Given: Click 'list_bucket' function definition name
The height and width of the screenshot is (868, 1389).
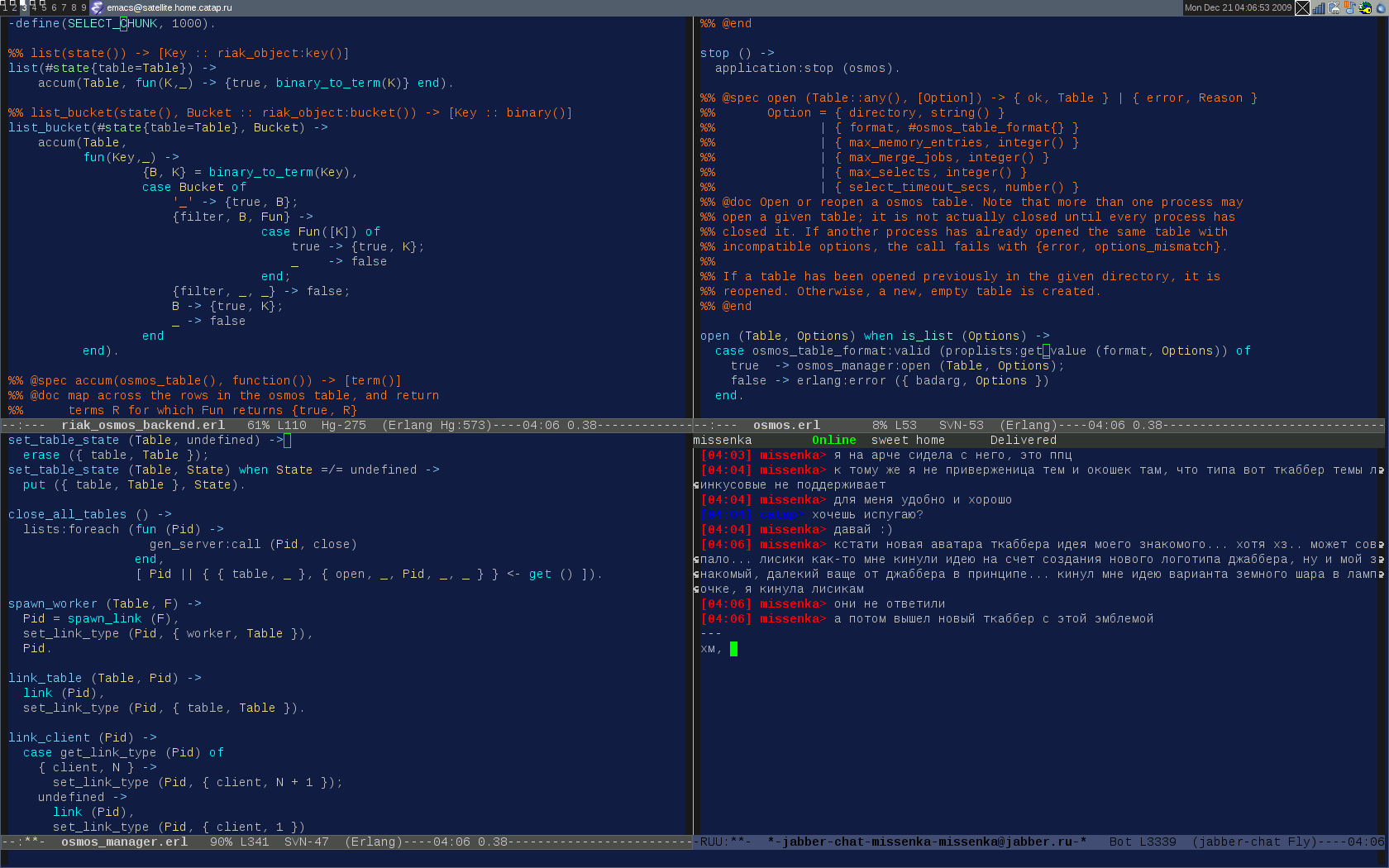Looking at the screenshot, I should click(x=50, y=127).
